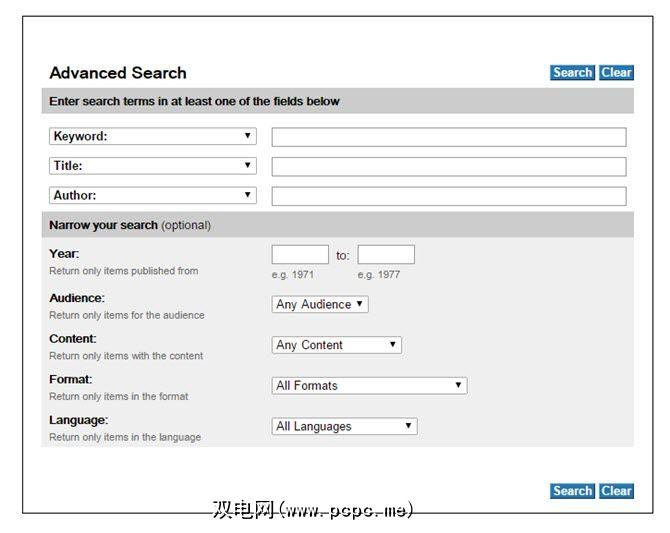This screenshot has width=670, height=533.
Task: Open the Title field type dropdown
Action: click(x=152, y=166)
